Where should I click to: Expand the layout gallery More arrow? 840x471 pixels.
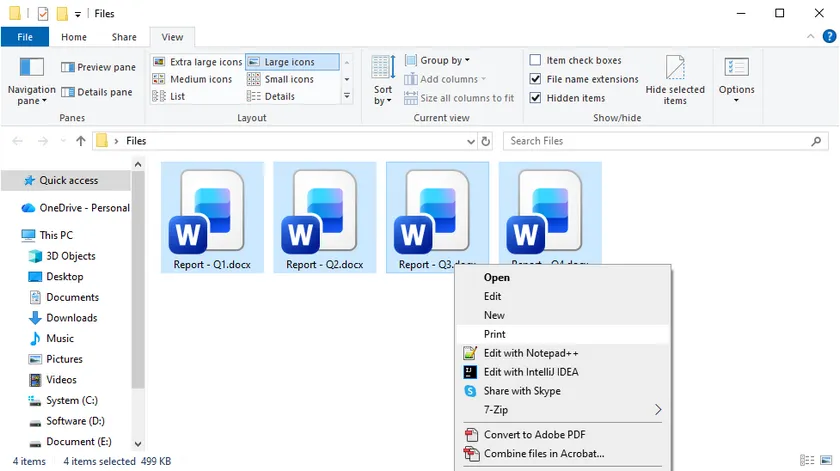[347, 96]
